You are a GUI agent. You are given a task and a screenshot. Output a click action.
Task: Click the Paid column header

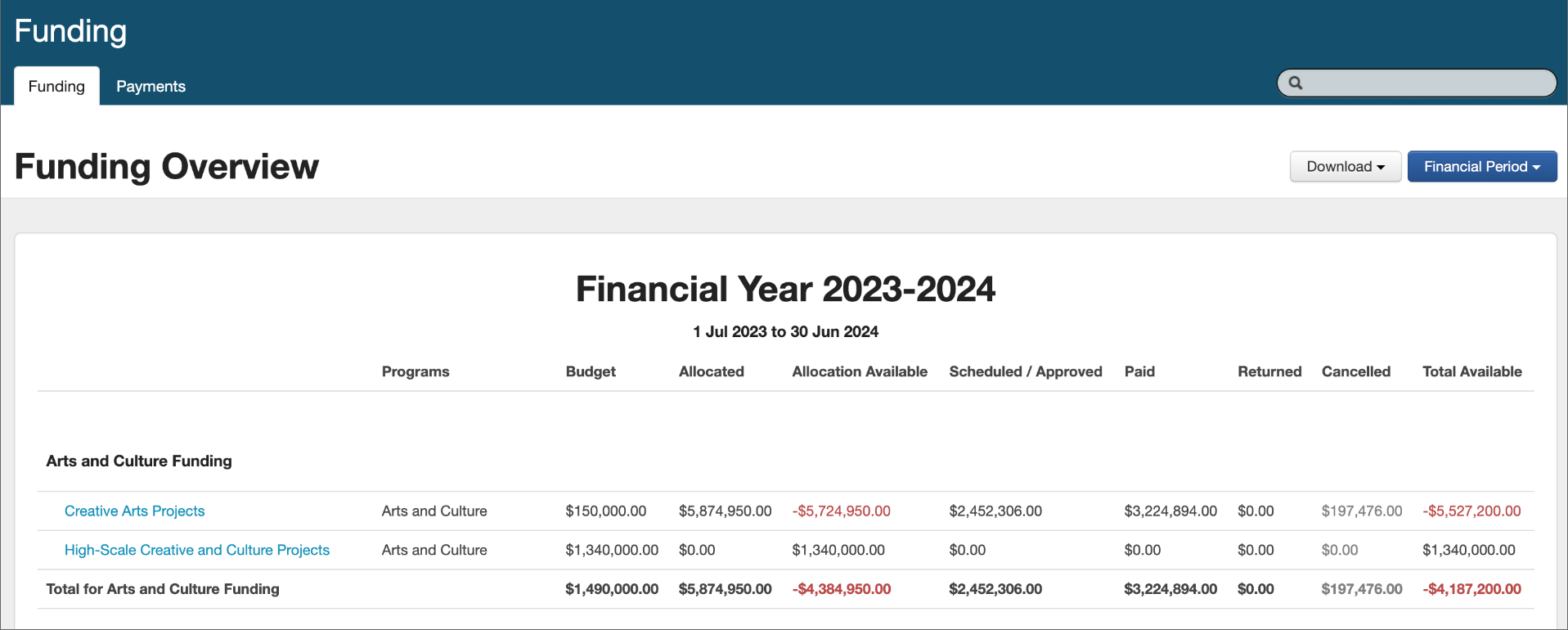click(x=1139, y=371)
